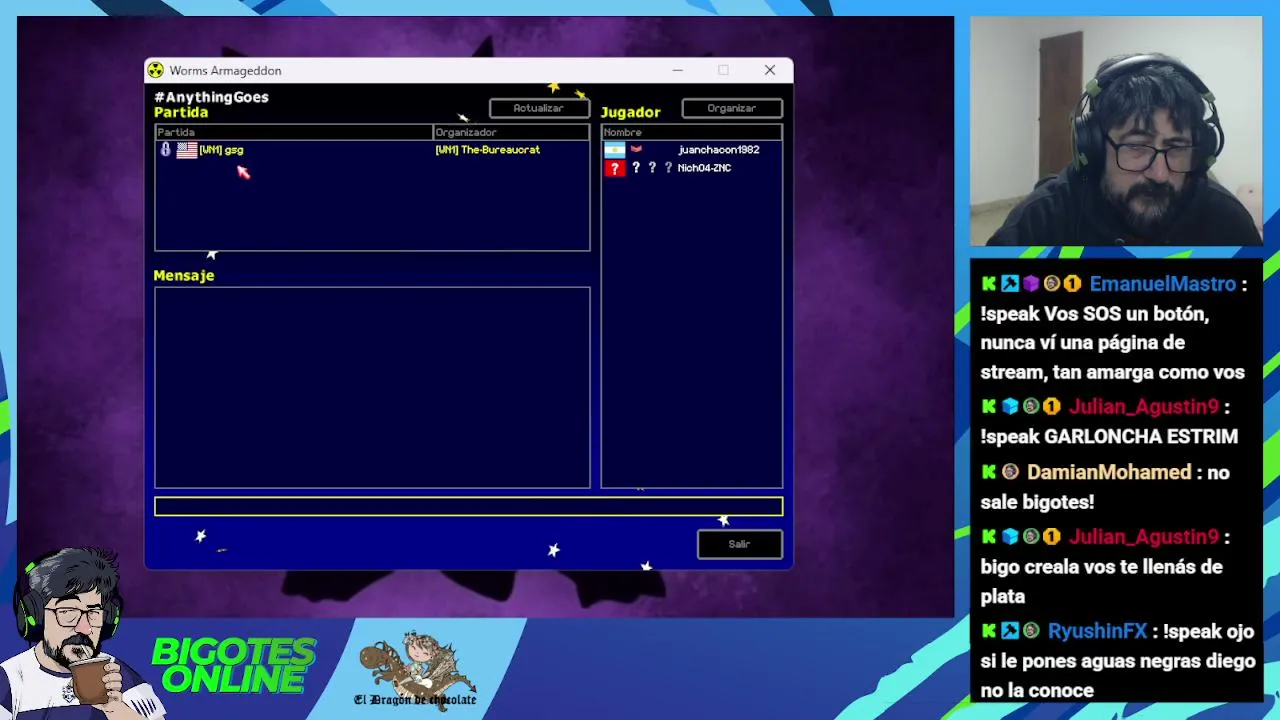Image resolution: width=1280 pixels, height=720 pixels.
Task: Click the El Dragón de chocolate logo
Action: point(416,670)
